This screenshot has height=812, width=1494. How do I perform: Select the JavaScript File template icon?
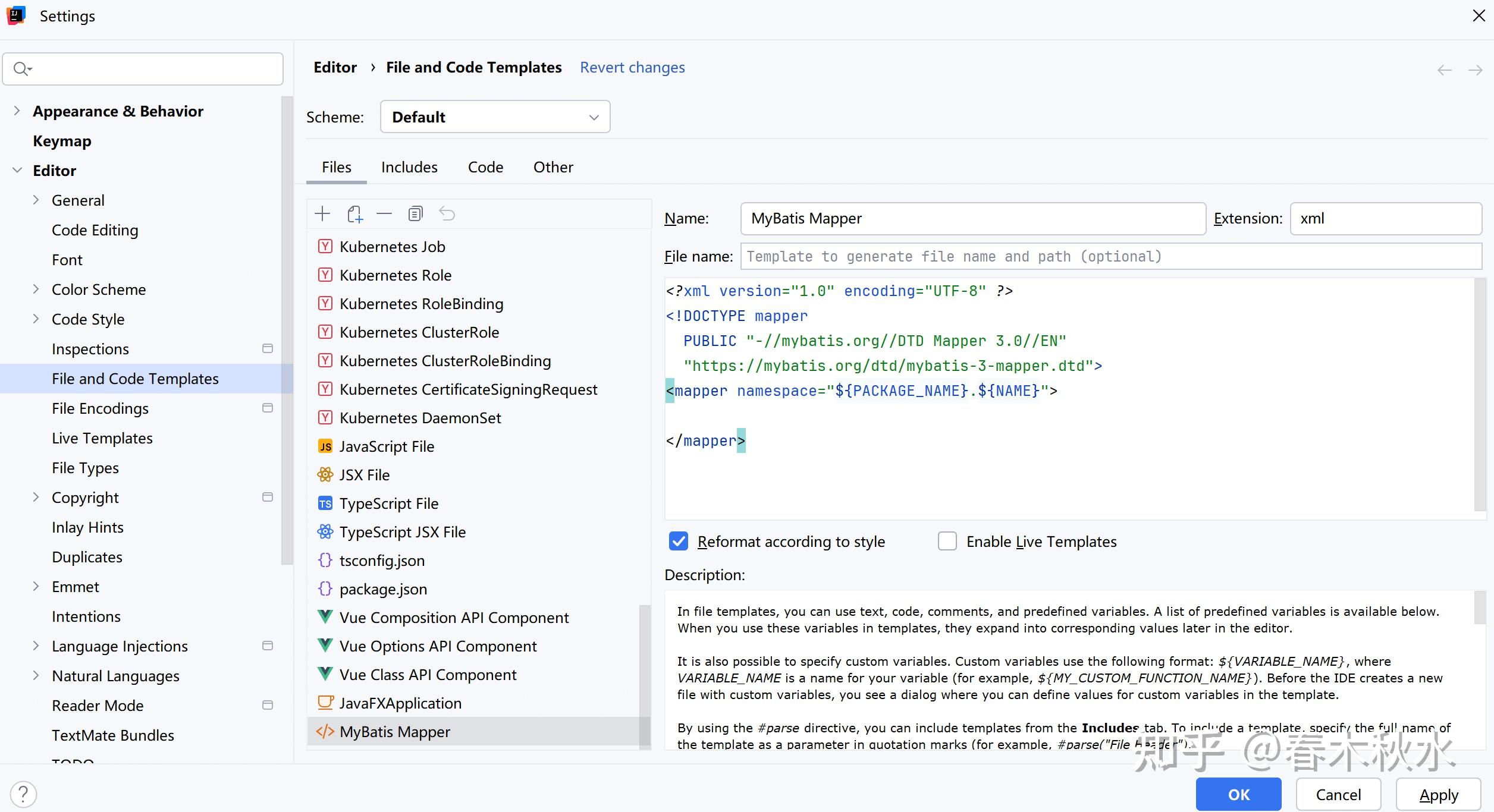click(x=325, y=446)
